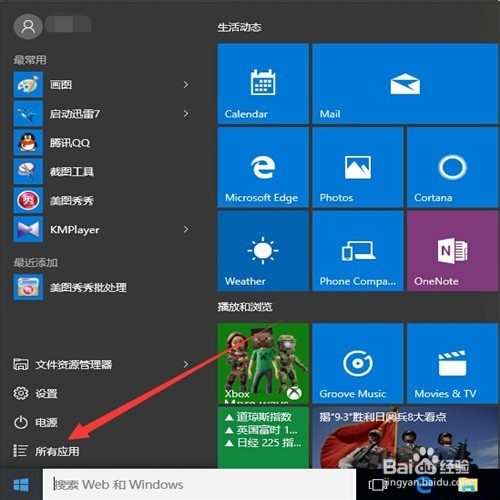Open the Phone Companion tile
The height and width of the screenshot is (500, 500).
(x=358, y=251)
